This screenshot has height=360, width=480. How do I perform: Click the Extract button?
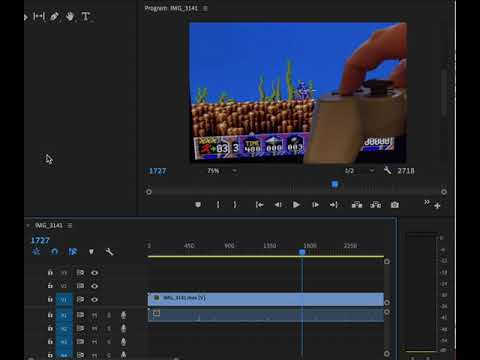coord(376,205)
